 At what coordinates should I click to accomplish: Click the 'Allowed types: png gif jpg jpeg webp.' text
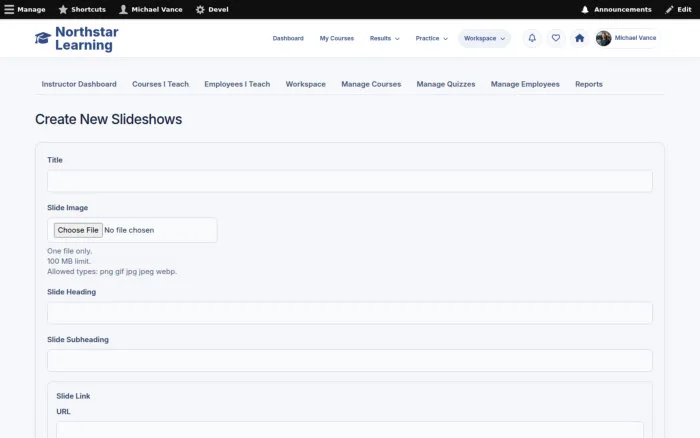pyautogui.click(x=112, y=271)
